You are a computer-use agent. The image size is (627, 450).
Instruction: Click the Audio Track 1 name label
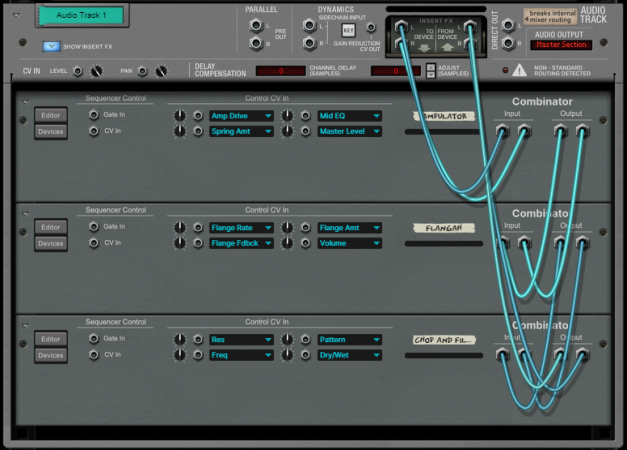coord(82,15)
